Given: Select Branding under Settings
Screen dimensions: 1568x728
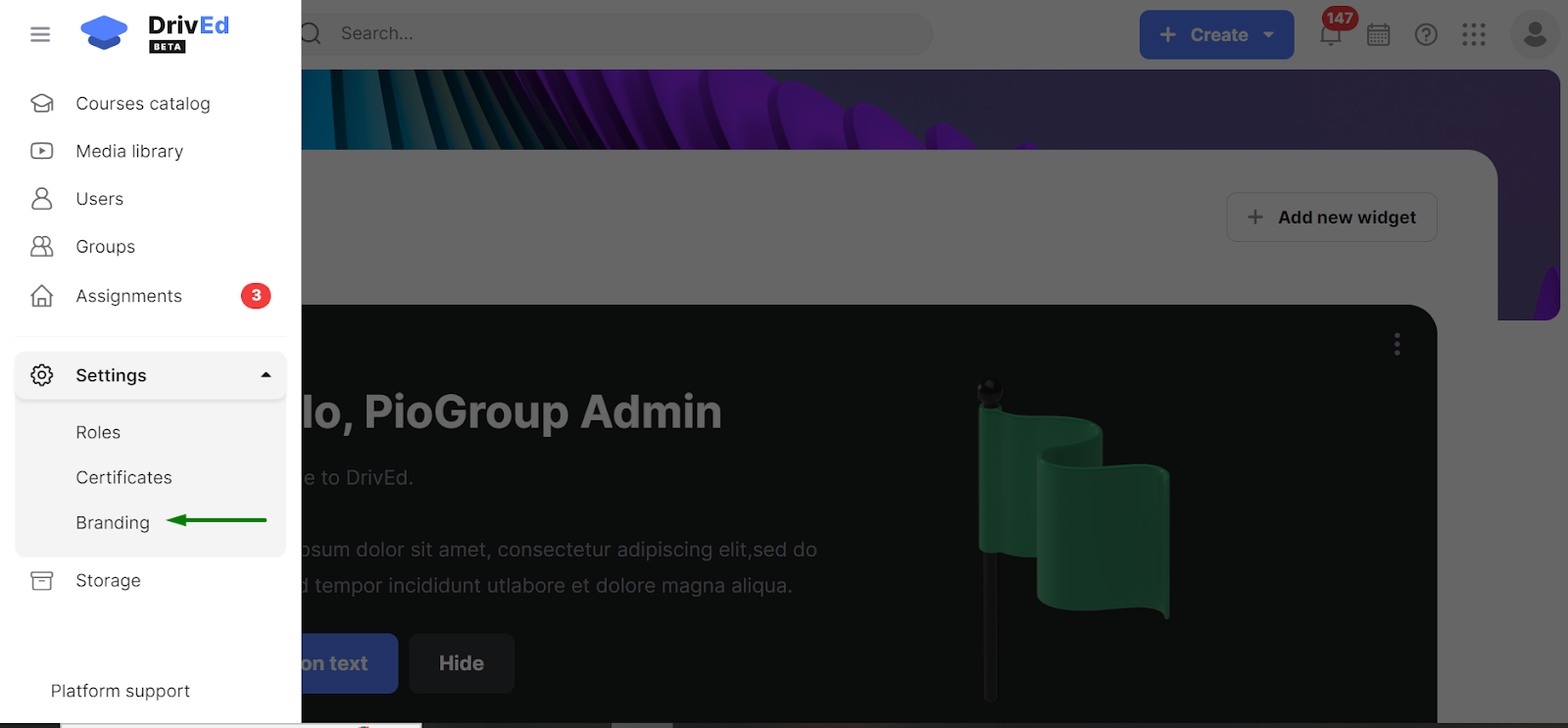Looking at the screenshot, I should coord(113,522).
